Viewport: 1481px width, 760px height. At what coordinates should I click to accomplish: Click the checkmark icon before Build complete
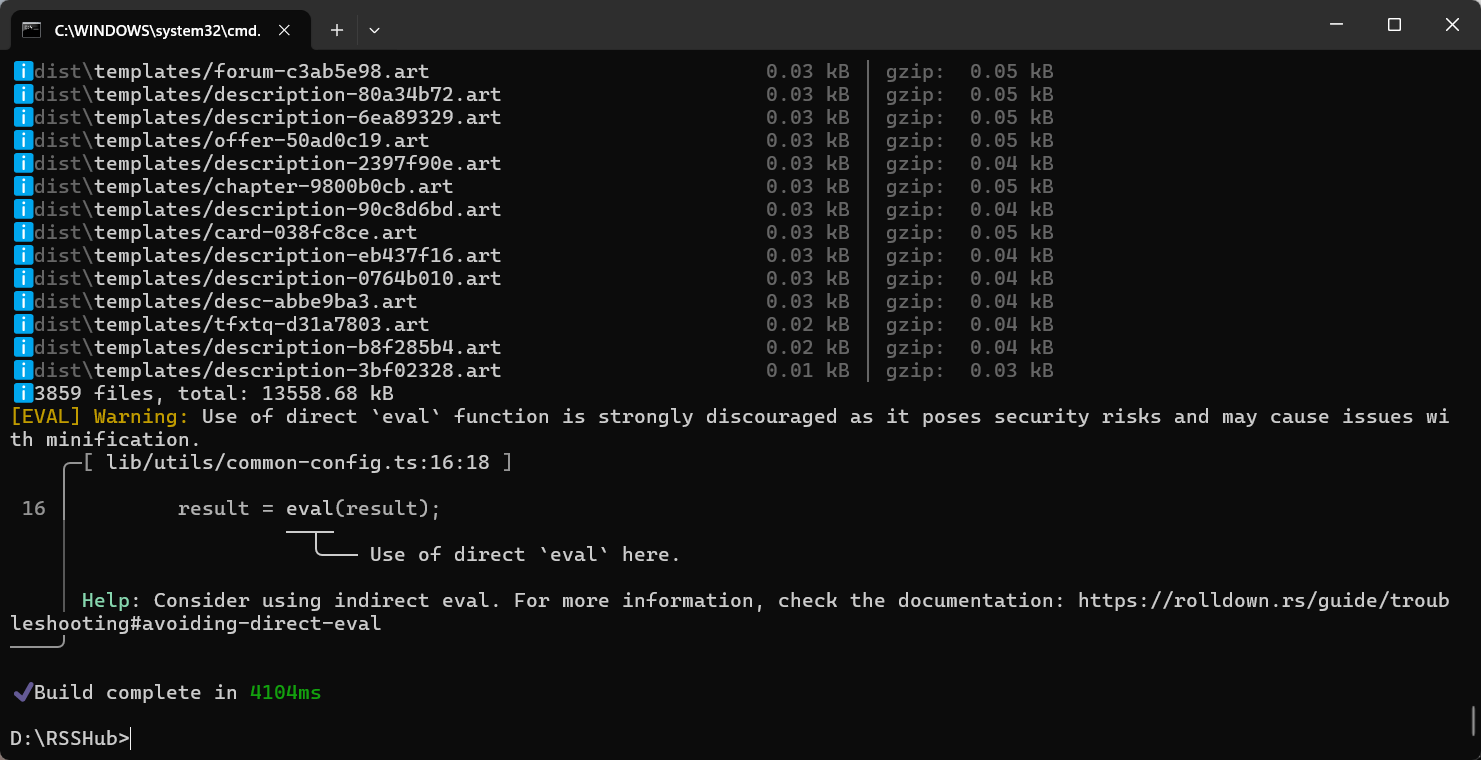click(21, 692)
